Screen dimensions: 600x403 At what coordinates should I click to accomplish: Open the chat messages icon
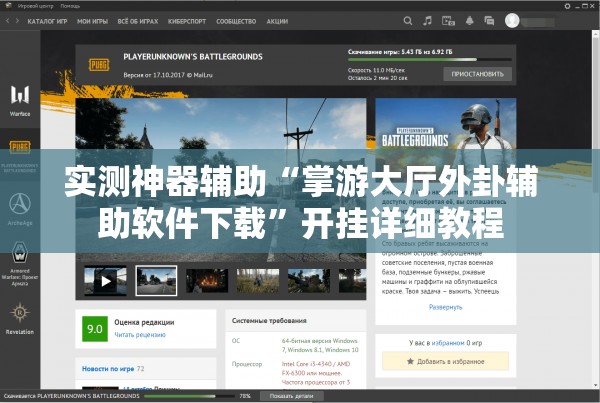[489, 21]
